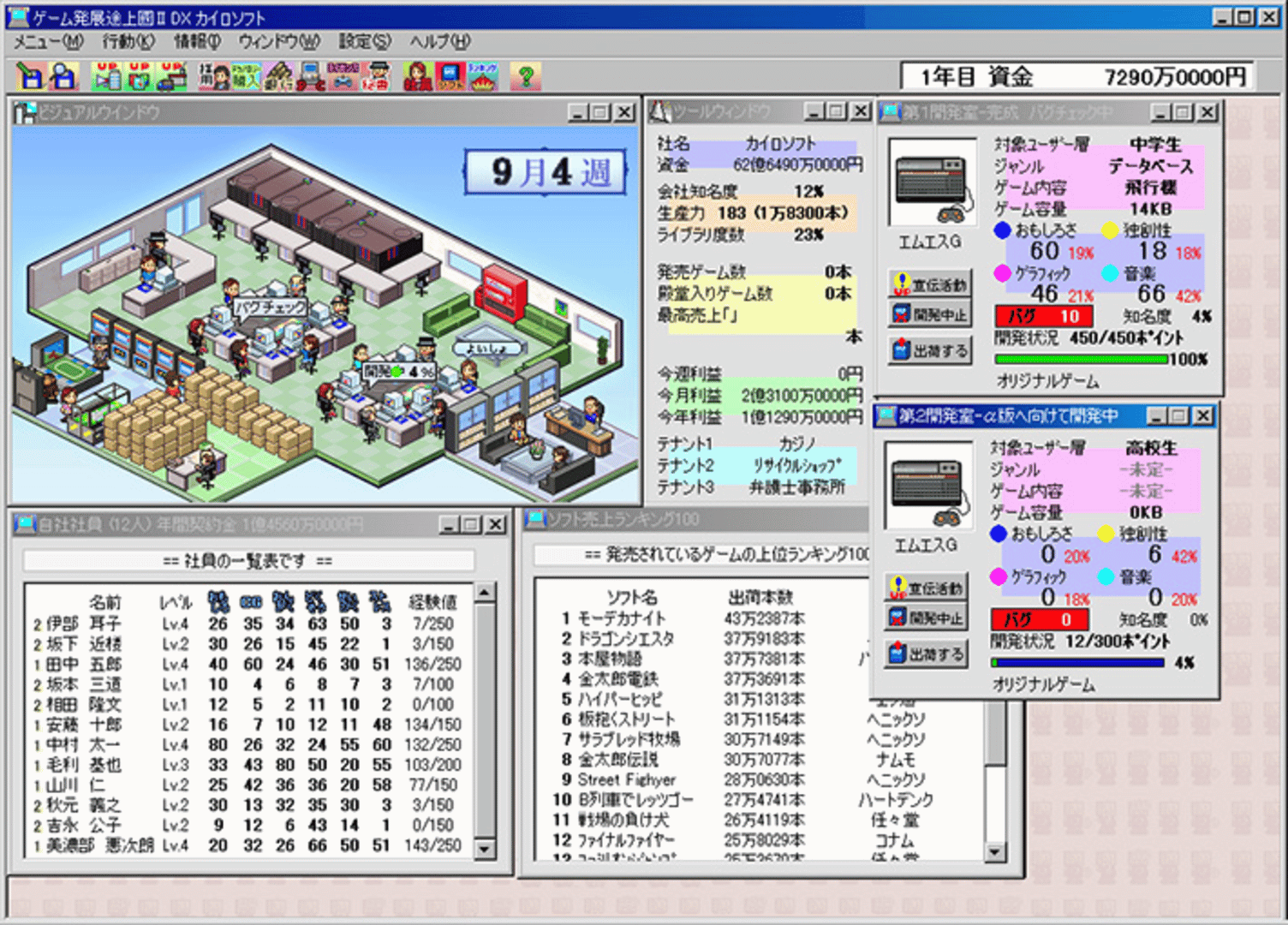This screenshot has height=925, width=1288.
Task: Select ranking entry 9 Street Fighyer
Action: pyautogui.click(x=758, y=779)
